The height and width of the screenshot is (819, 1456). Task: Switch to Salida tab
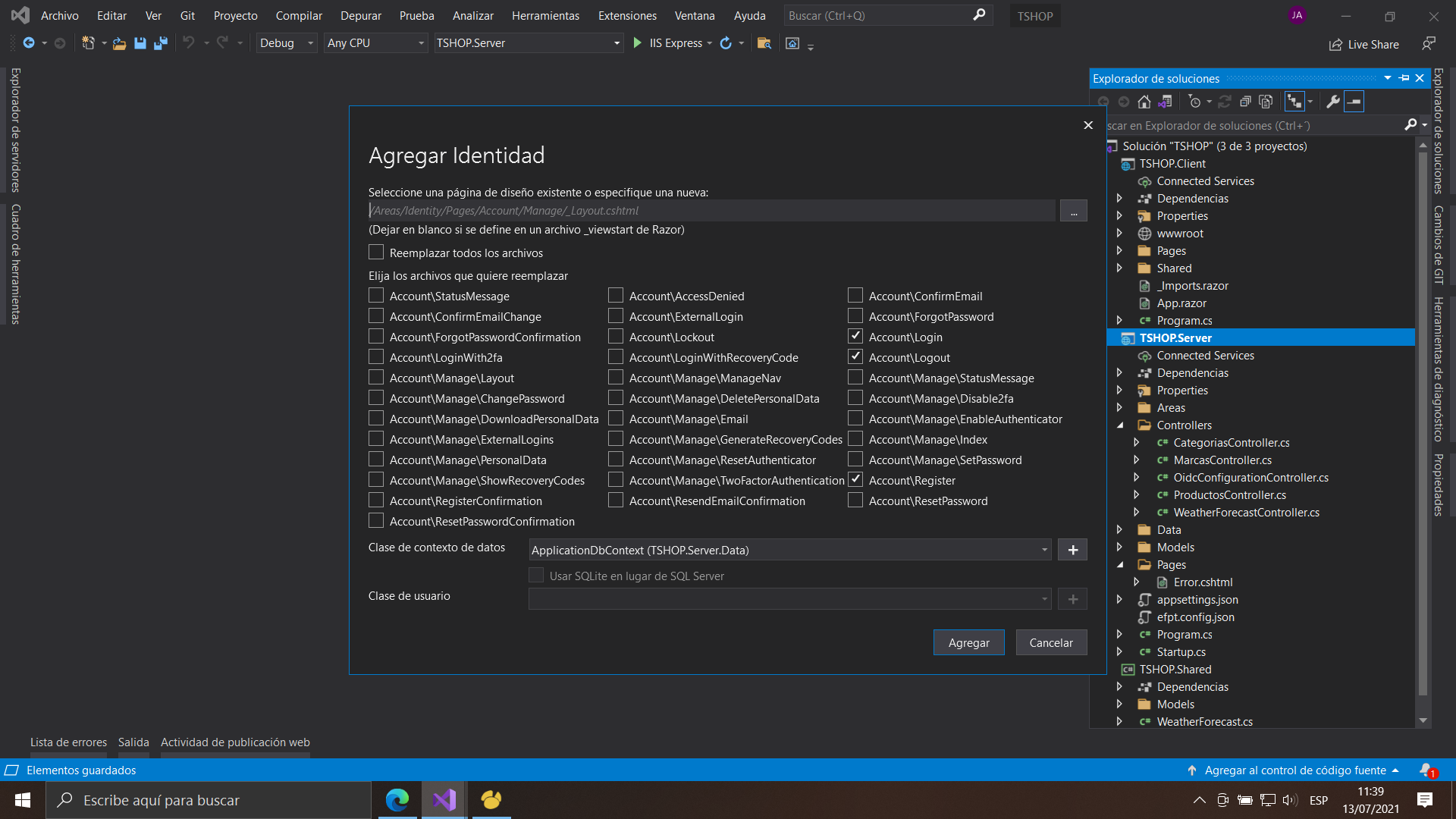click(x=133, y=742)
